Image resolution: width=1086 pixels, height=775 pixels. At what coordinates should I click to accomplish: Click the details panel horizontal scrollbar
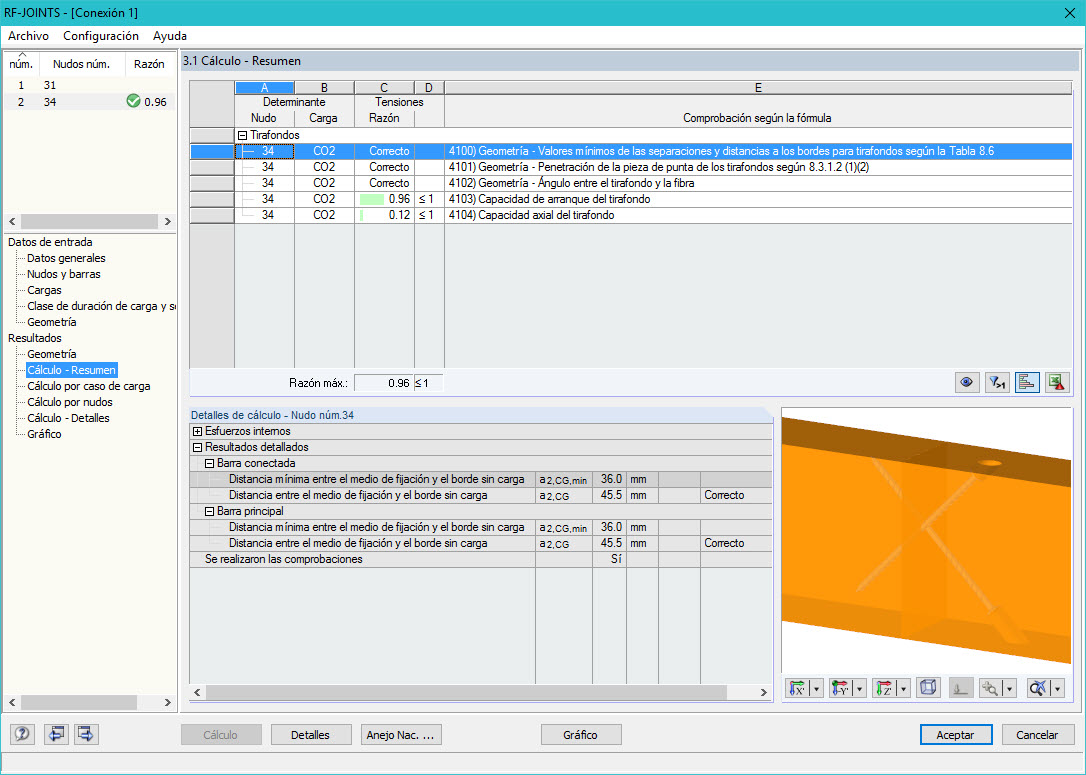pyautogui.click(x=481, y=692)
